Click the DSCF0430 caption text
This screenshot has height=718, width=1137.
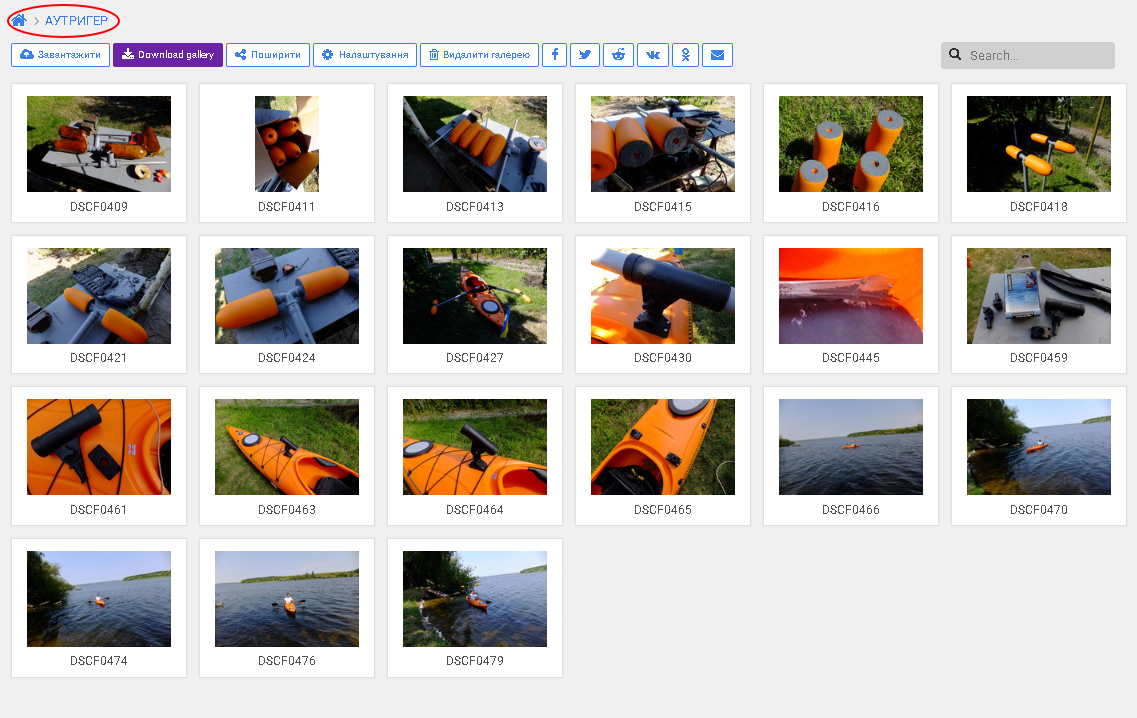663,358
